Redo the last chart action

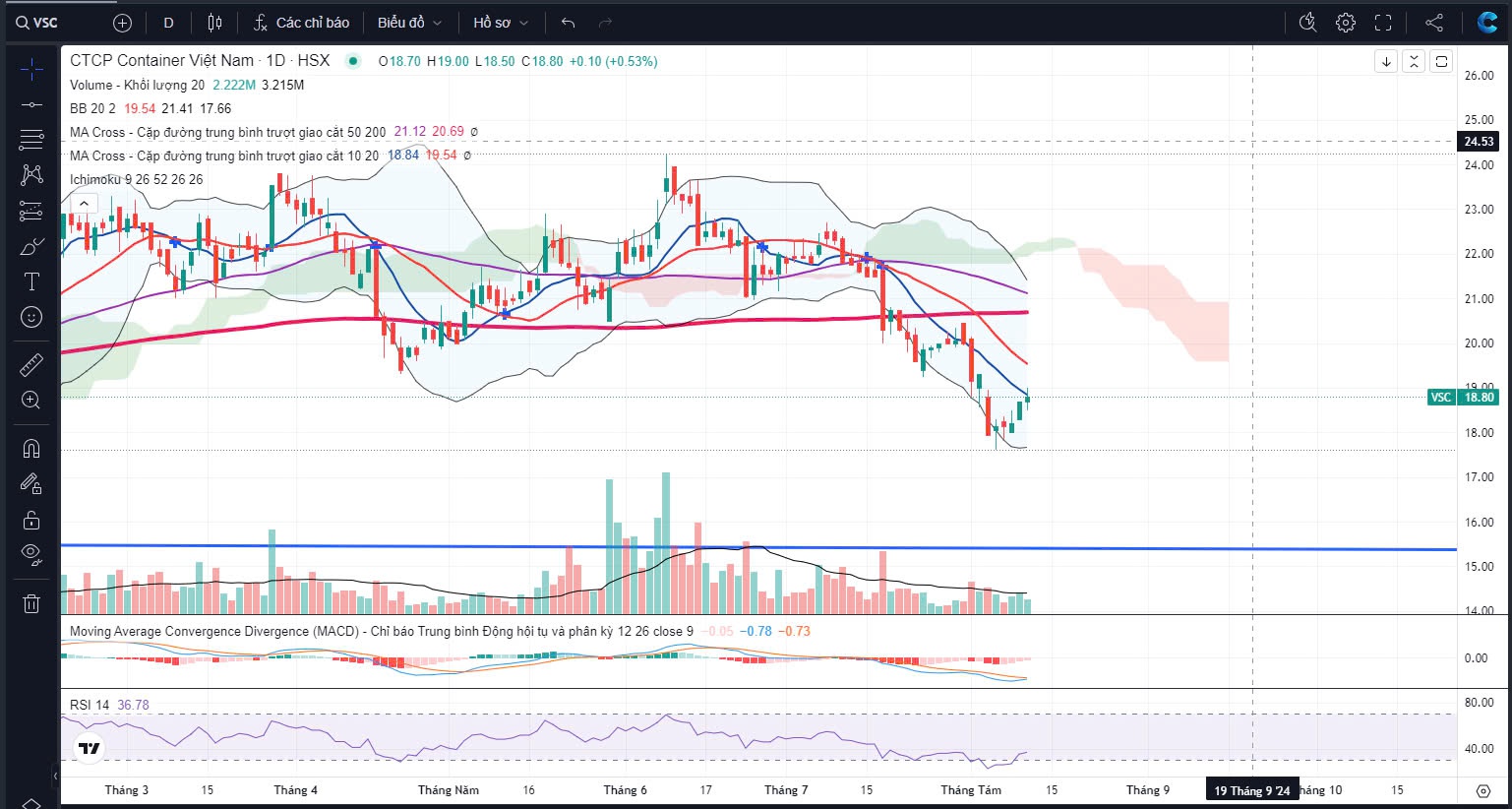(605, 23)
